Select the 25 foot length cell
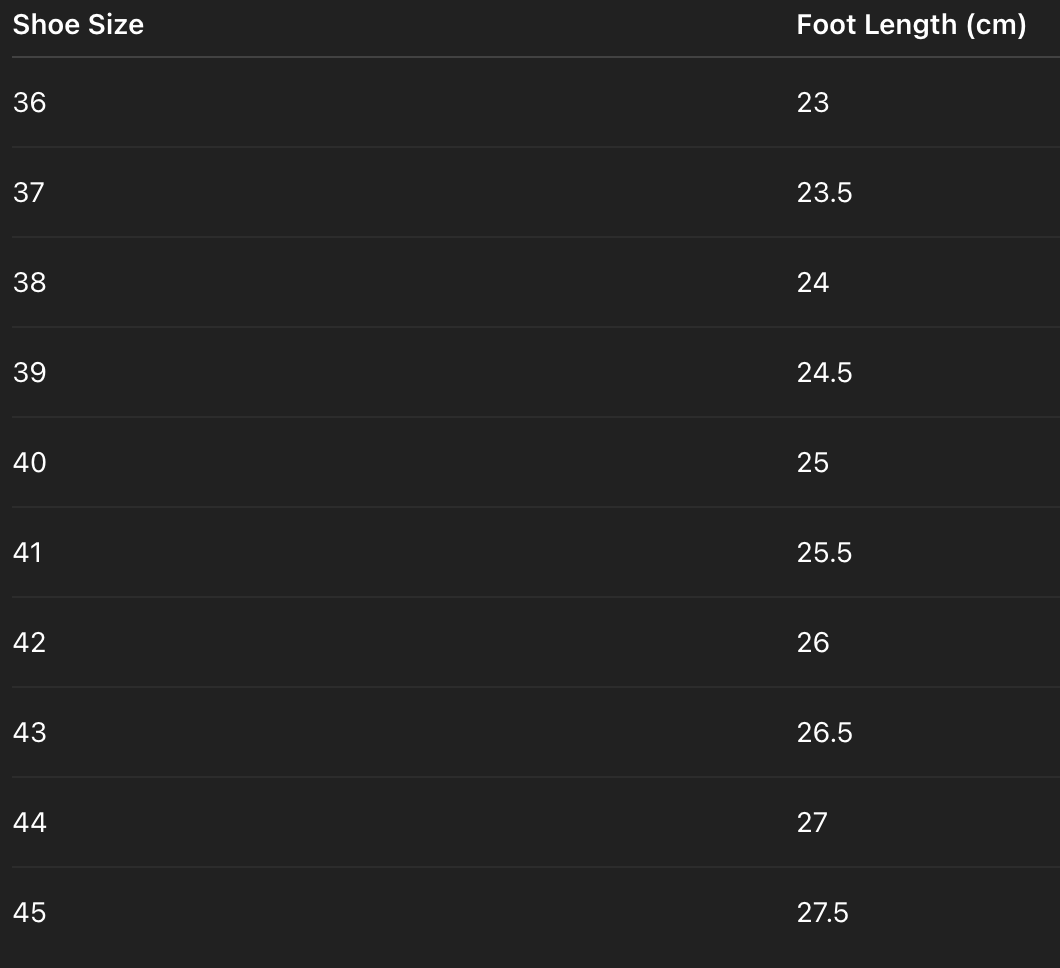The height and width of the screenshot is (968, 1060). [x=813, y=462]
